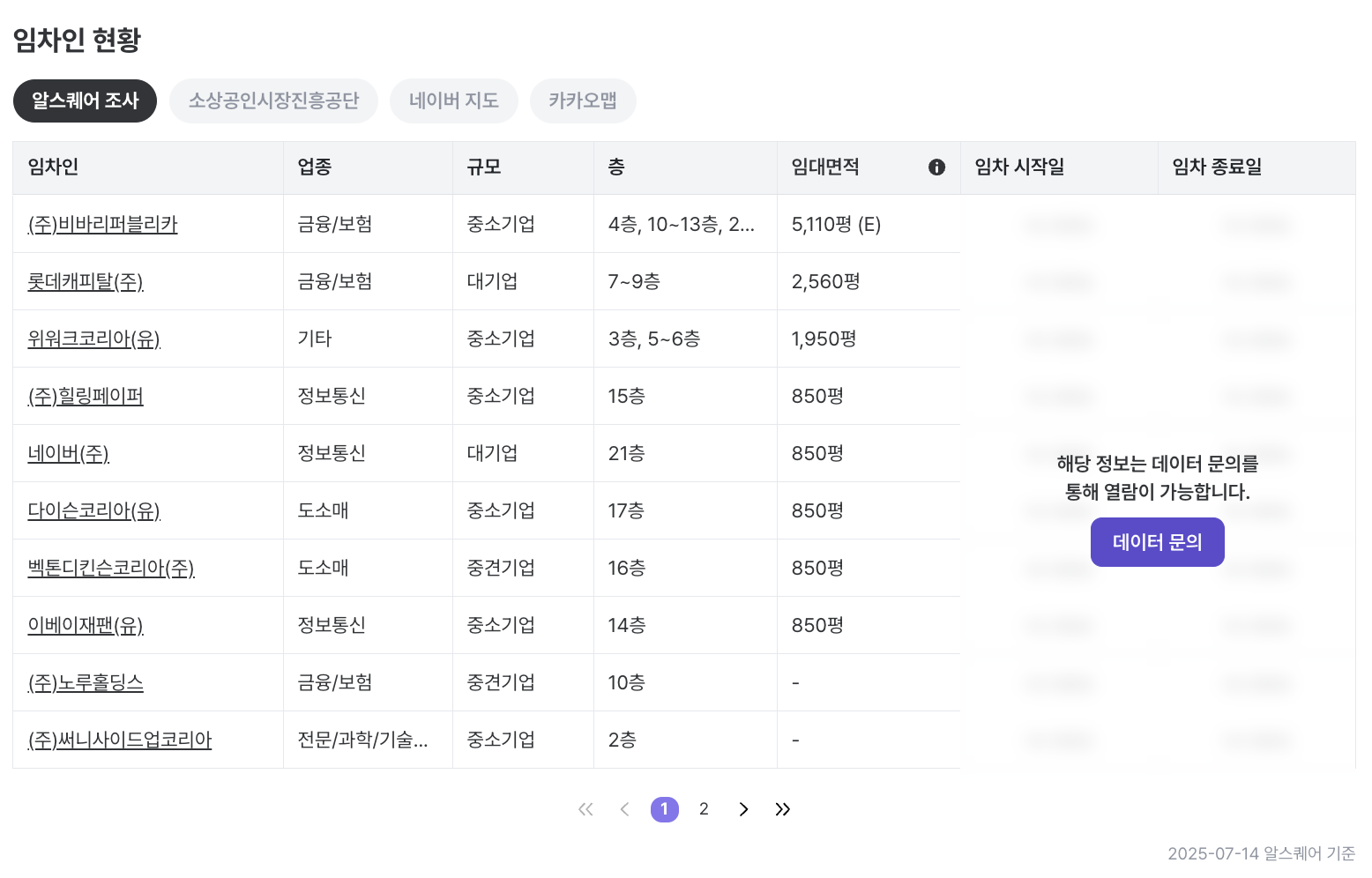1372x878 pixels.
Task: Jump to the first page arrow
Action: coord(585,809)
